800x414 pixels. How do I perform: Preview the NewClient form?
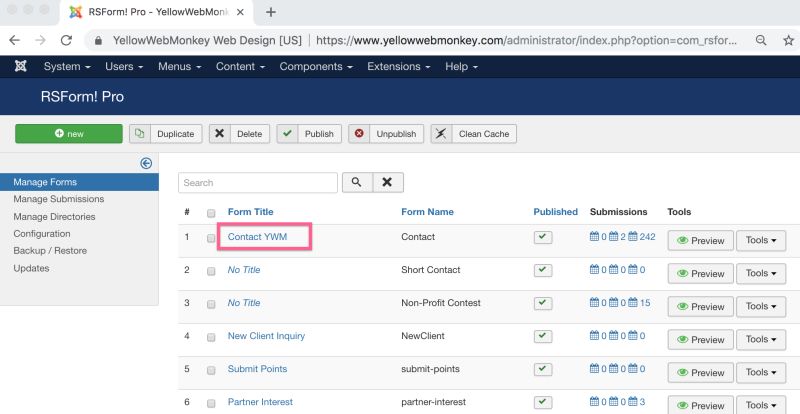tap(701, 339)
